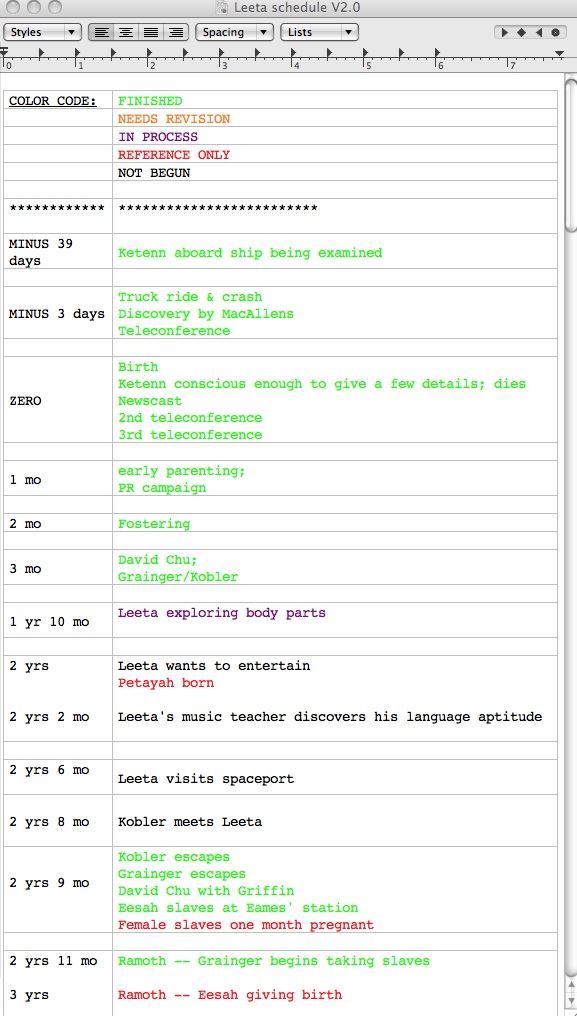Click the first-line indent marker on ruler

pos(5,49)
